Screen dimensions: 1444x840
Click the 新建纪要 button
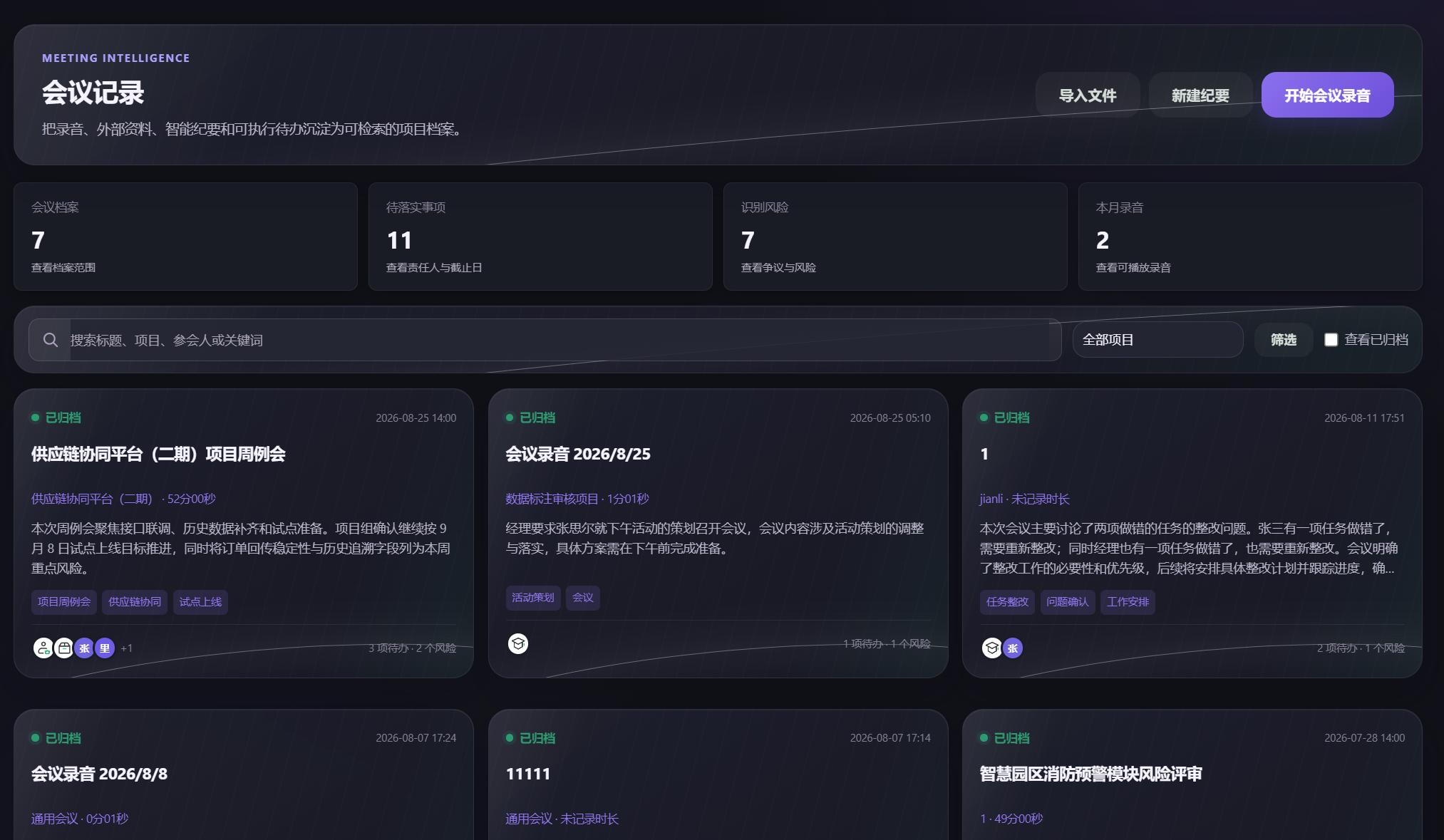tap(1200, 95)
